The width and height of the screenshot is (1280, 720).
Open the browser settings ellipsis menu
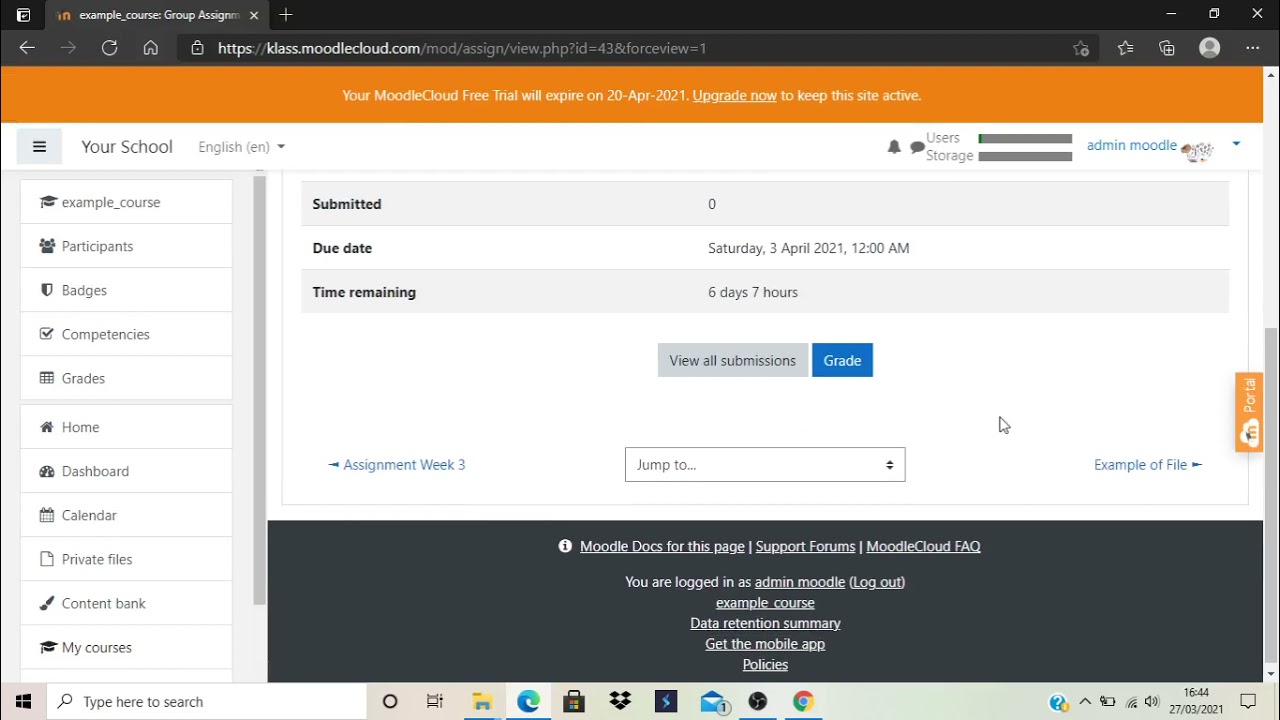(x=1253, y=48)
